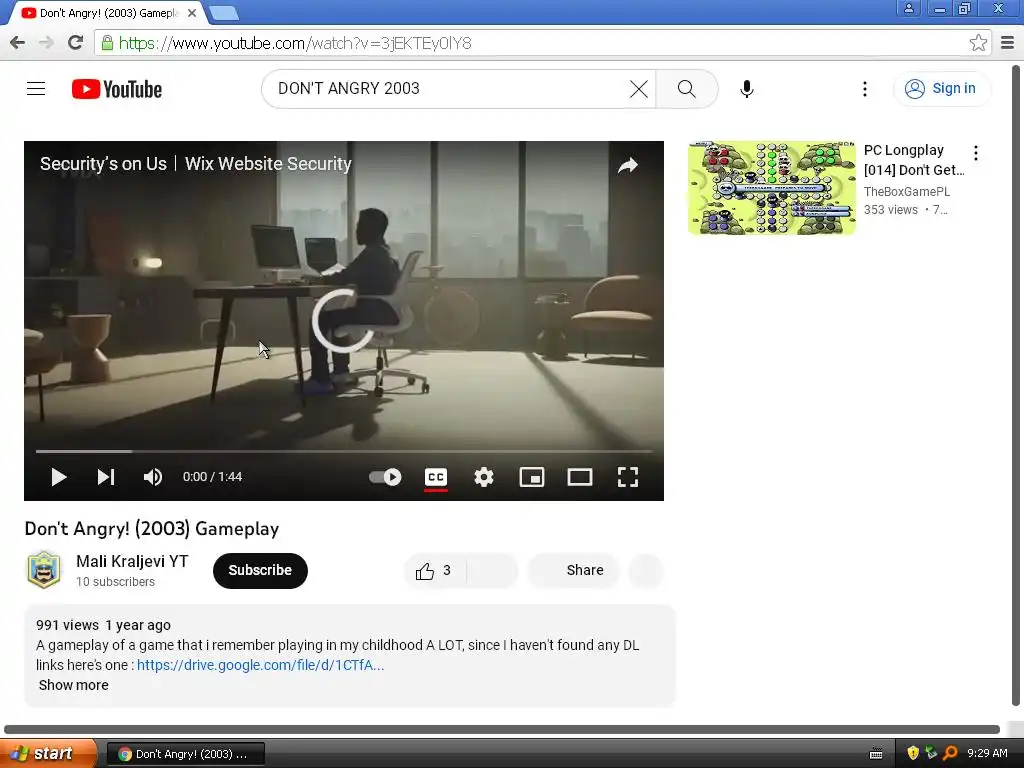Open Chrome menu

(x=1007, y=43)
